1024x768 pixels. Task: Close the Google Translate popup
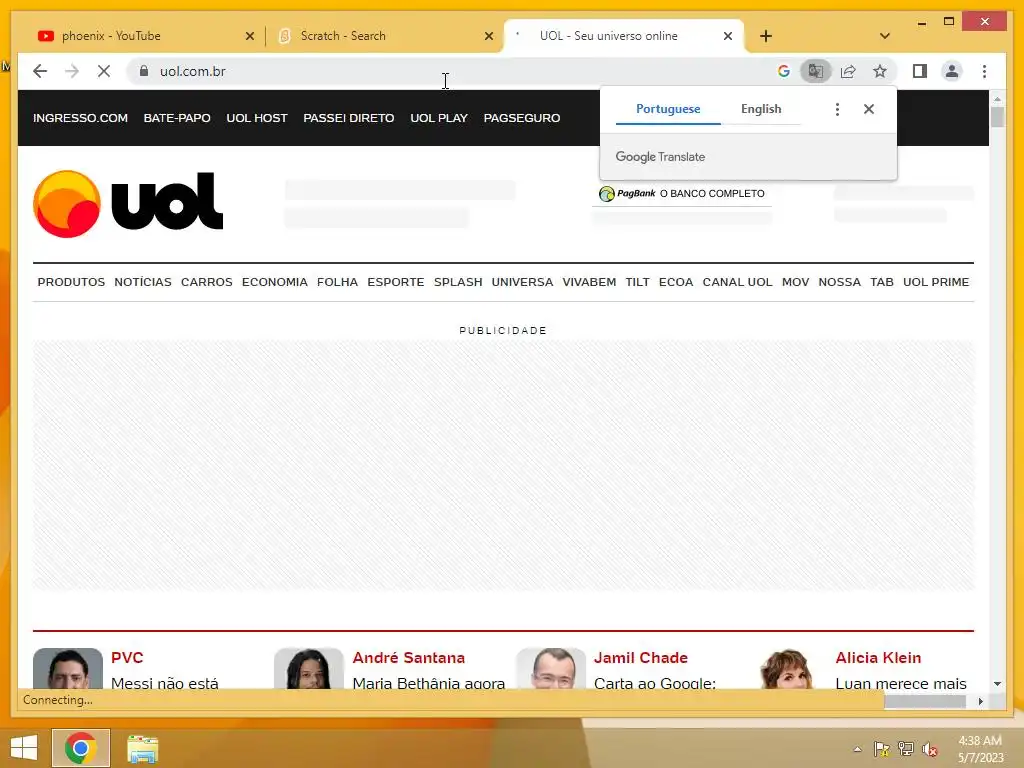point(869,109)
